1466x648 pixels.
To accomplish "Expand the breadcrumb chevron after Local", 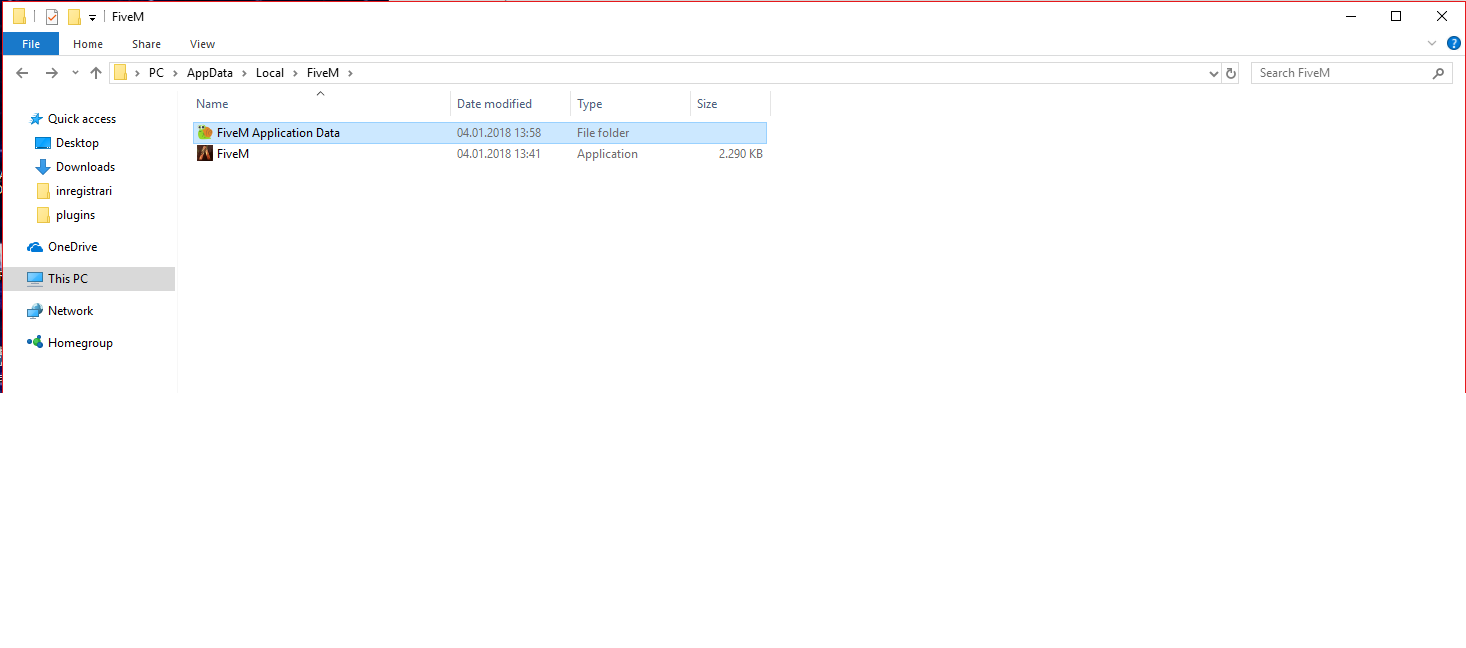I will point(295,73).
